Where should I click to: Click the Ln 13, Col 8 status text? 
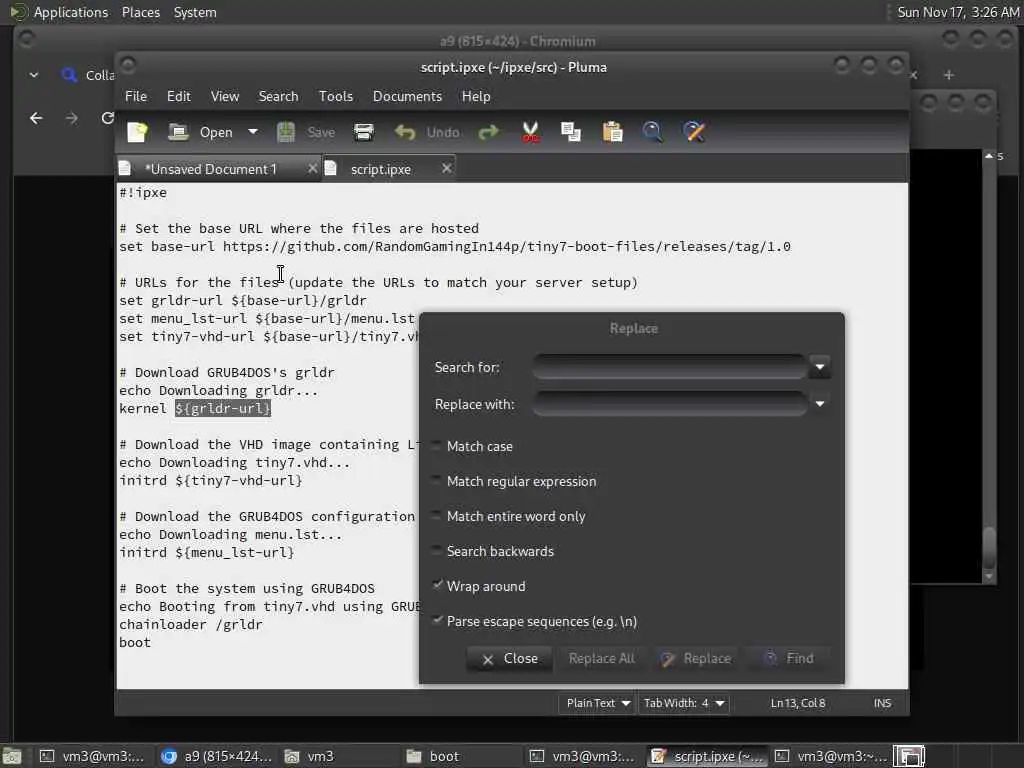click(798, 703)
